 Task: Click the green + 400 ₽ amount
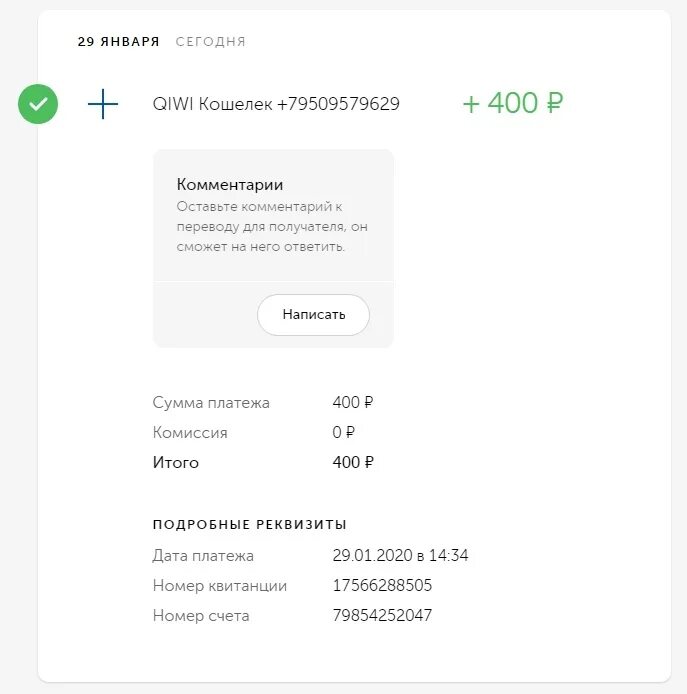513,103
